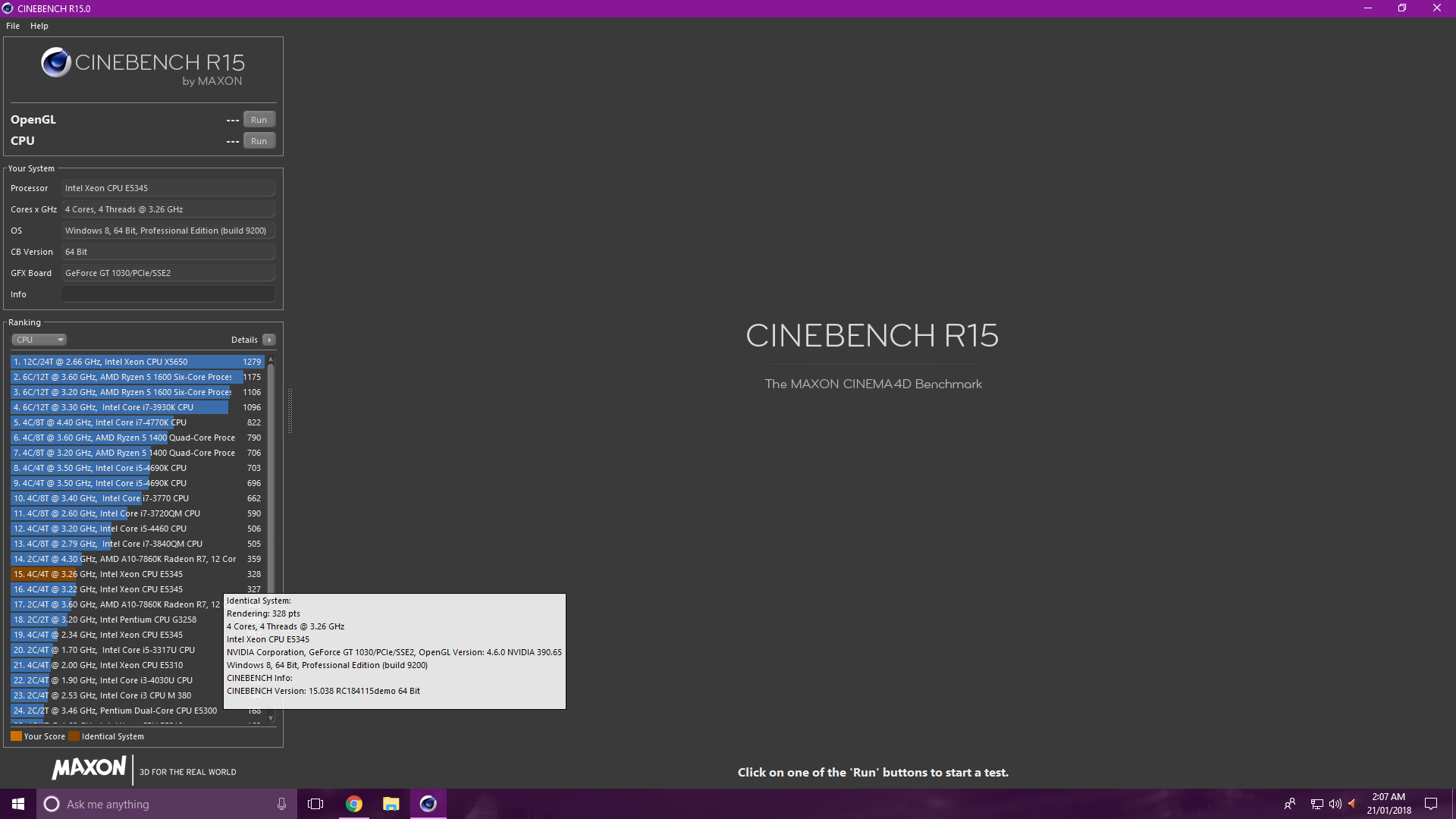Open the Action Center notifications icon
The image size is (1456, 819).
(1431, 804)
